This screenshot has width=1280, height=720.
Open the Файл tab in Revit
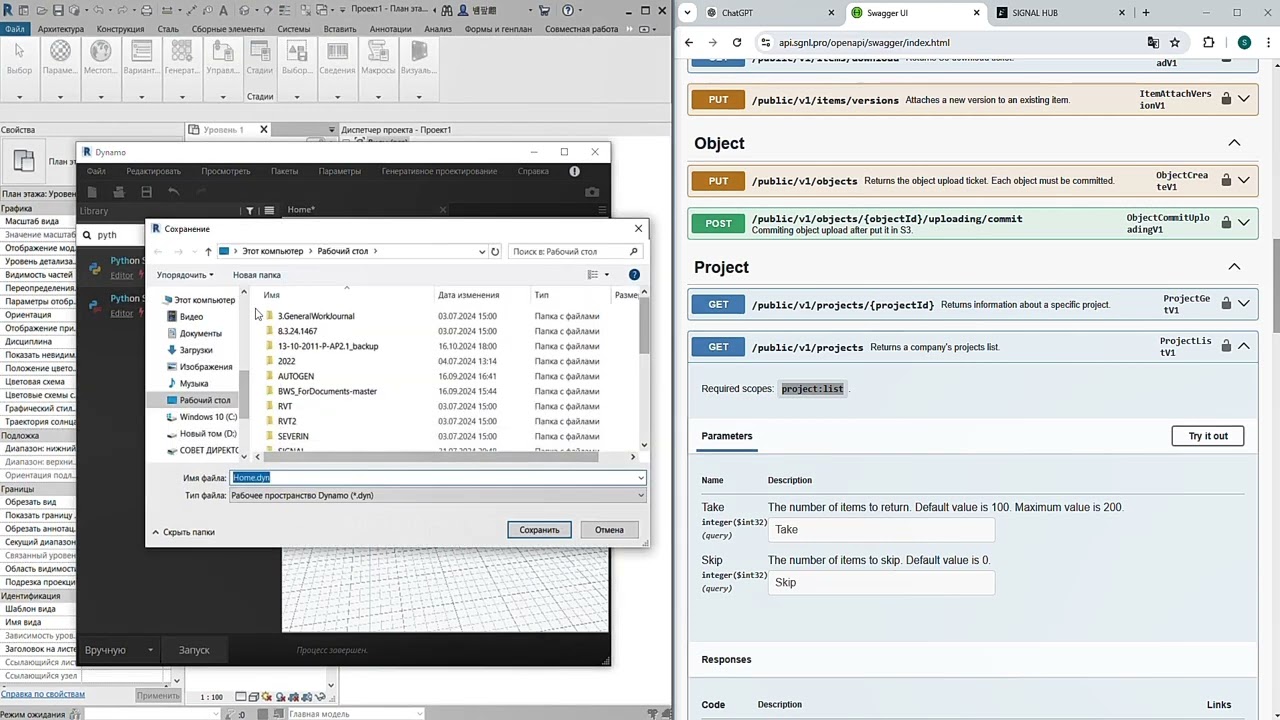[x=15, y=29]
